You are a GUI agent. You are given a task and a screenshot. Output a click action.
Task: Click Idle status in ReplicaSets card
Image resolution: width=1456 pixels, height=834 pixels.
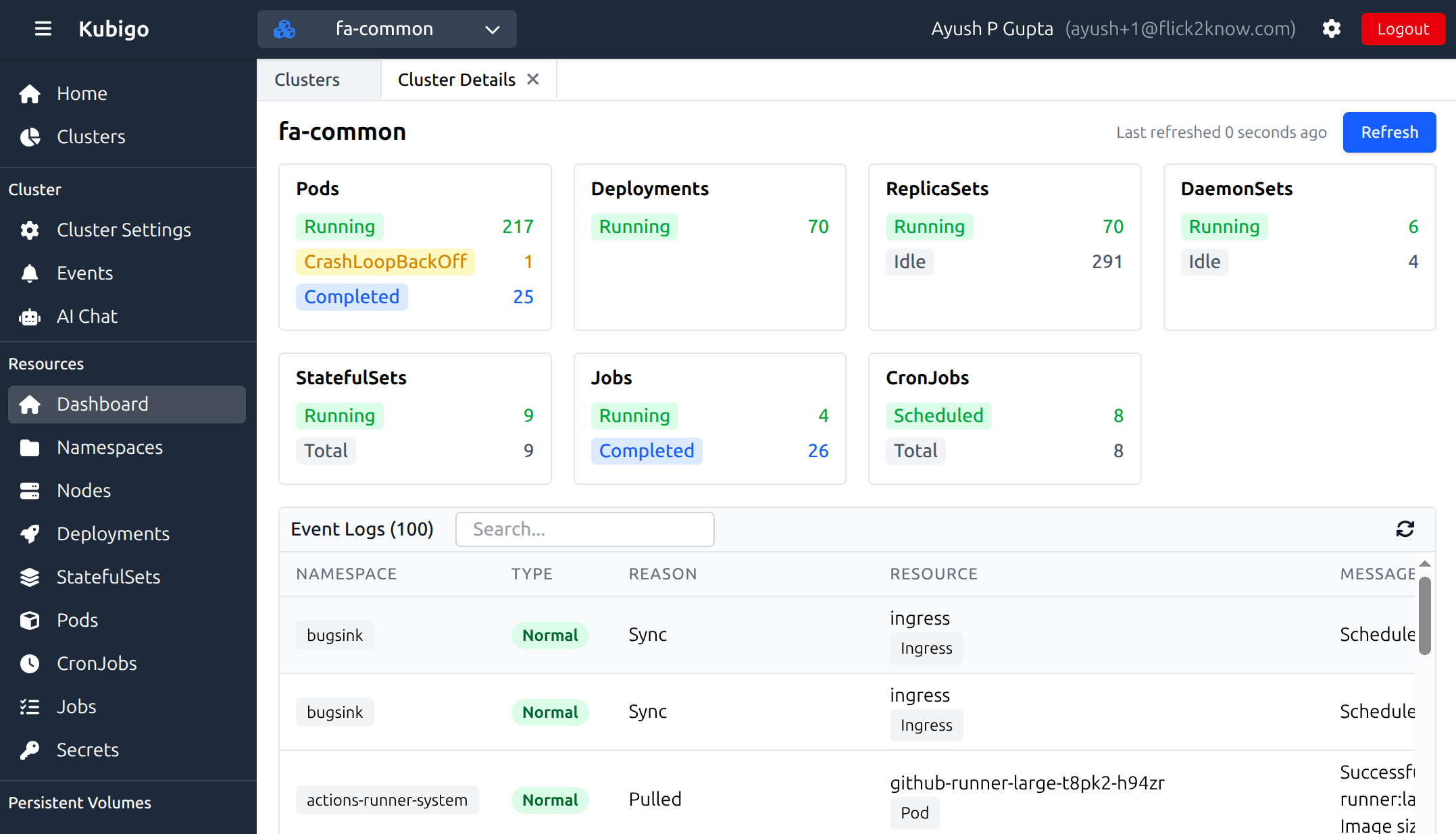pos(909,262)
